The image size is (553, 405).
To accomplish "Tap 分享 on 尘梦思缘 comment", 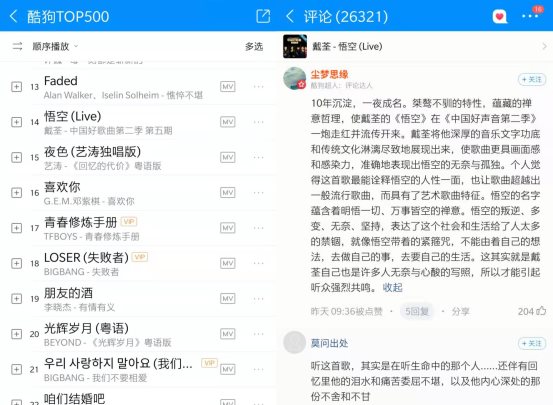I will (x=460, y=312).
